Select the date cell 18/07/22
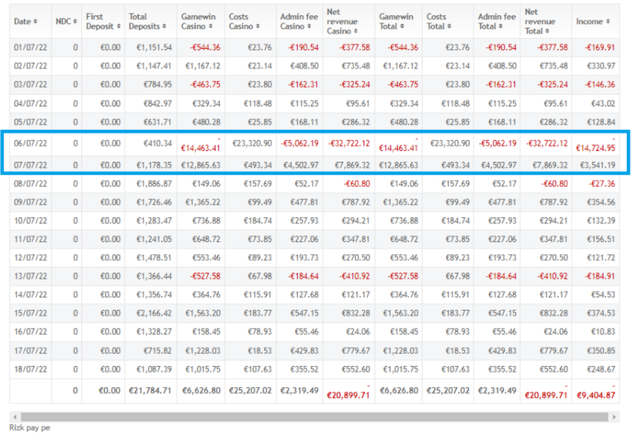This screenshot has height=433, width=640. [x=31, y=369]
